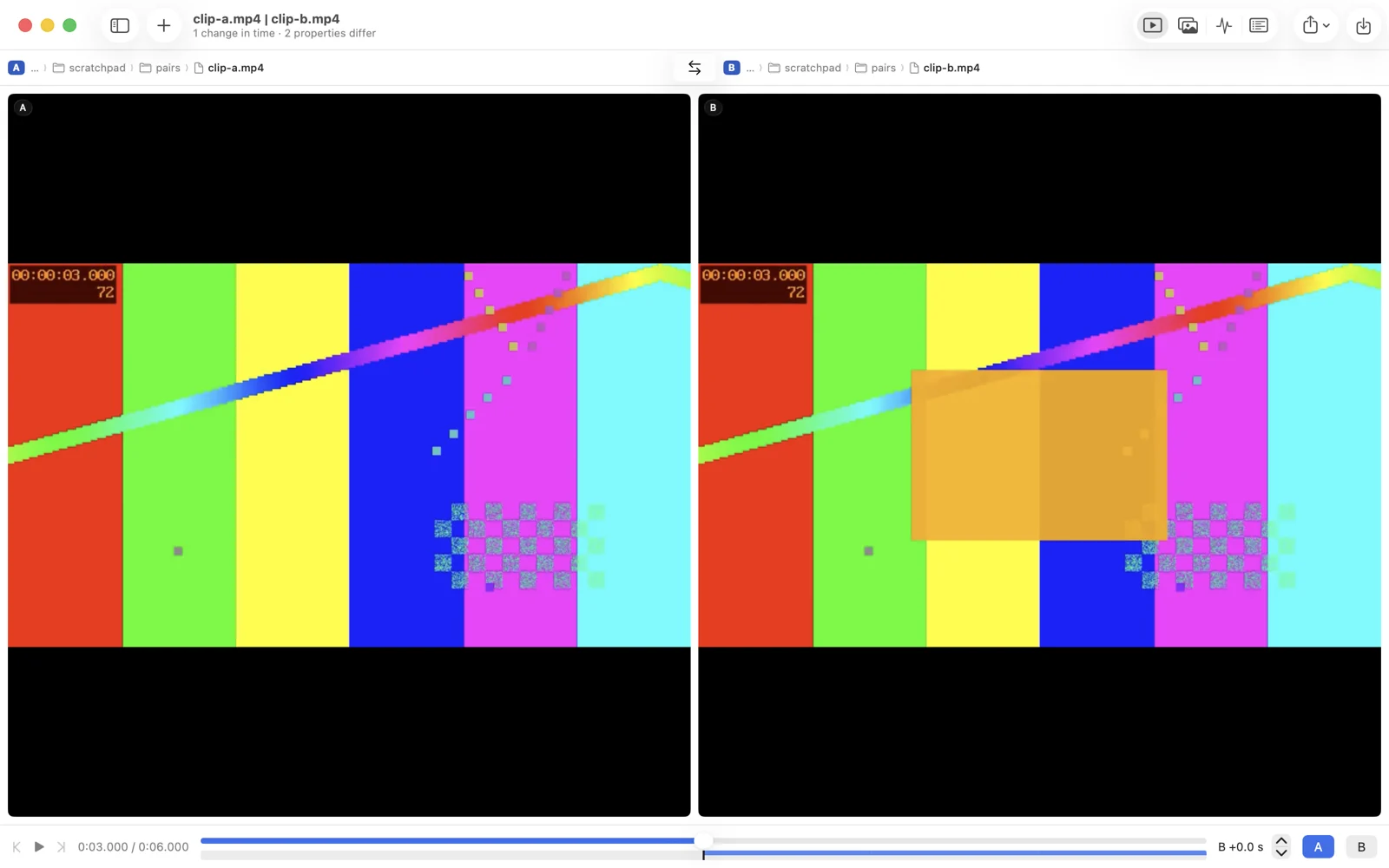Image resolution: width=1389 pixels, height=868 pixels.
Task: Click the 0:03.000 / 0:06.000 time readout
Action: pyautogui.click(x=133, y=846)
